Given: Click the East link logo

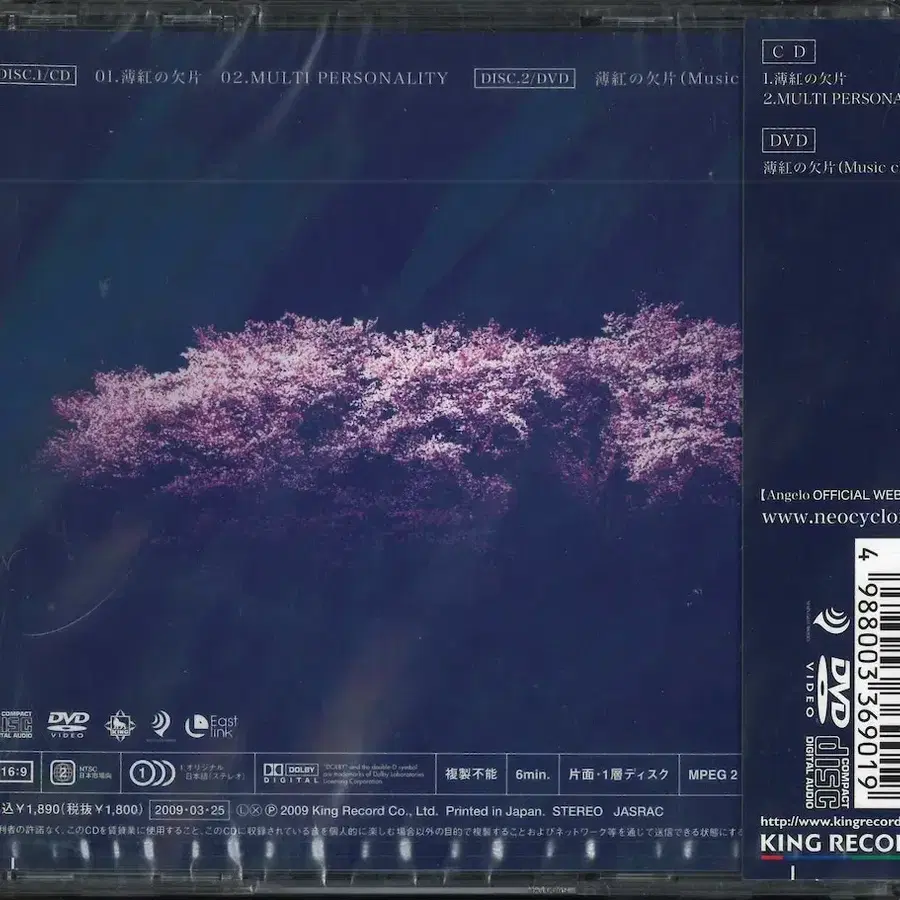Looking at the screenshot, I should click(x=211, y=726).
